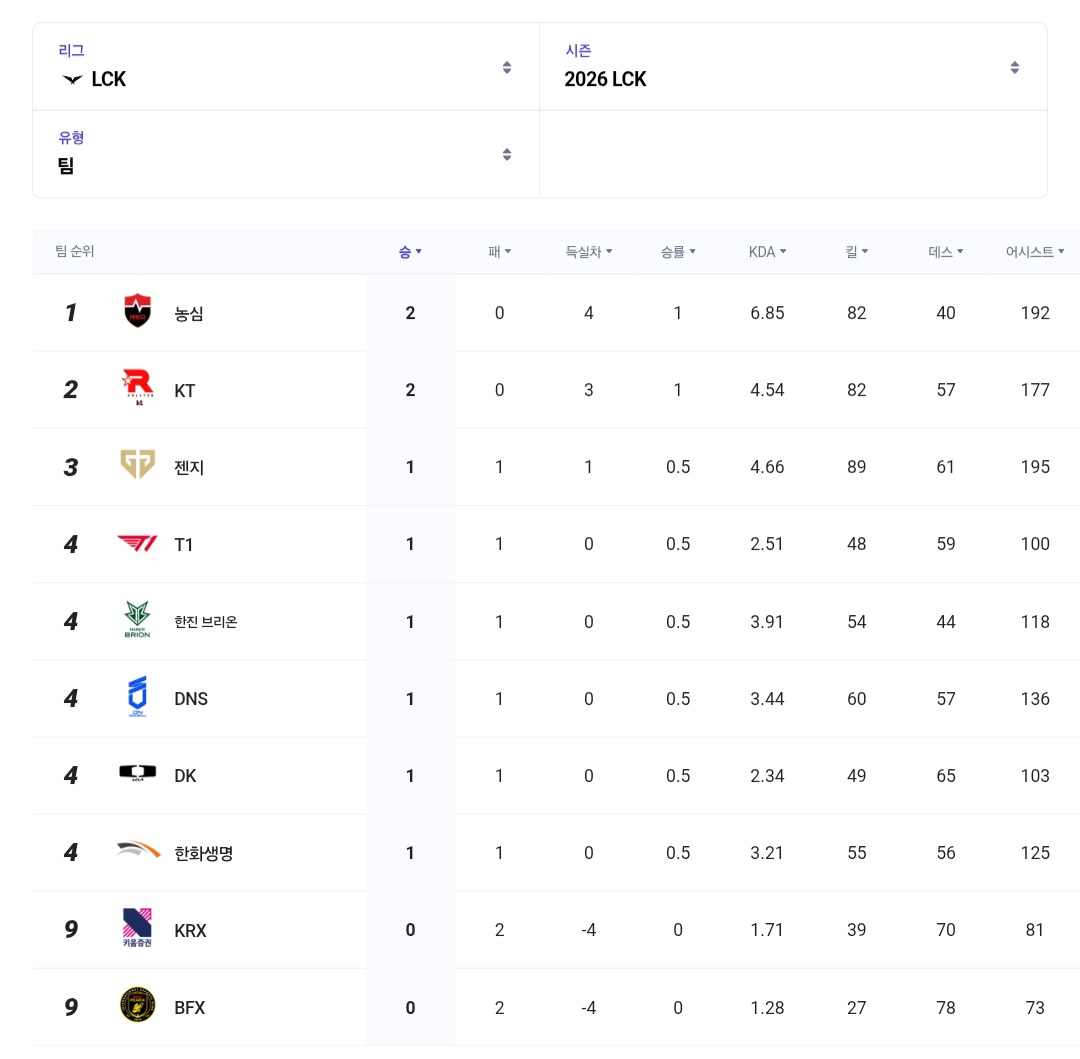This screenshot has width=1080, height=1059.
Task: Click the DNS team logo
Action: [x=138, y=697]
